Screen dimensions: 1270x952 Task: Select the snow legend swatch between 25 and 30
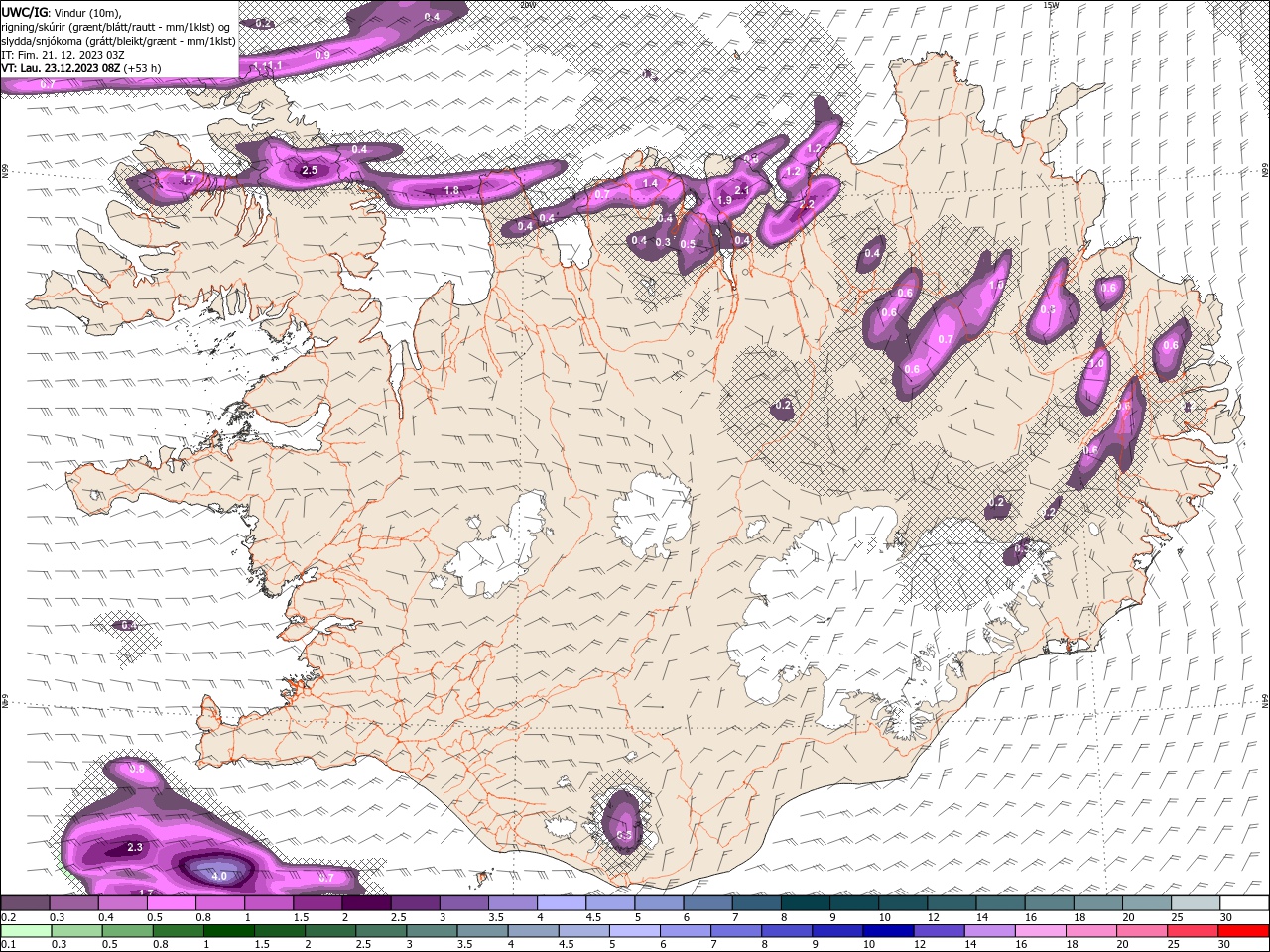(1197, 903)
